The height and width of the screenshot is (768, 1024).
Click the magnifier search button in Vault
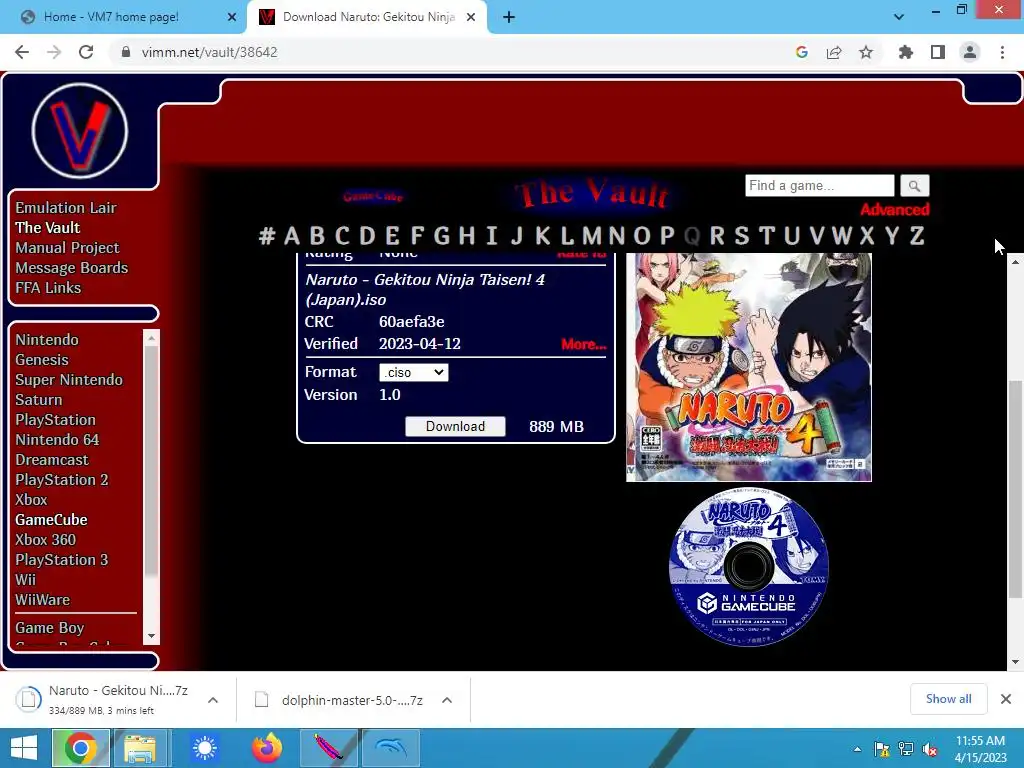(x=914, y=186)
